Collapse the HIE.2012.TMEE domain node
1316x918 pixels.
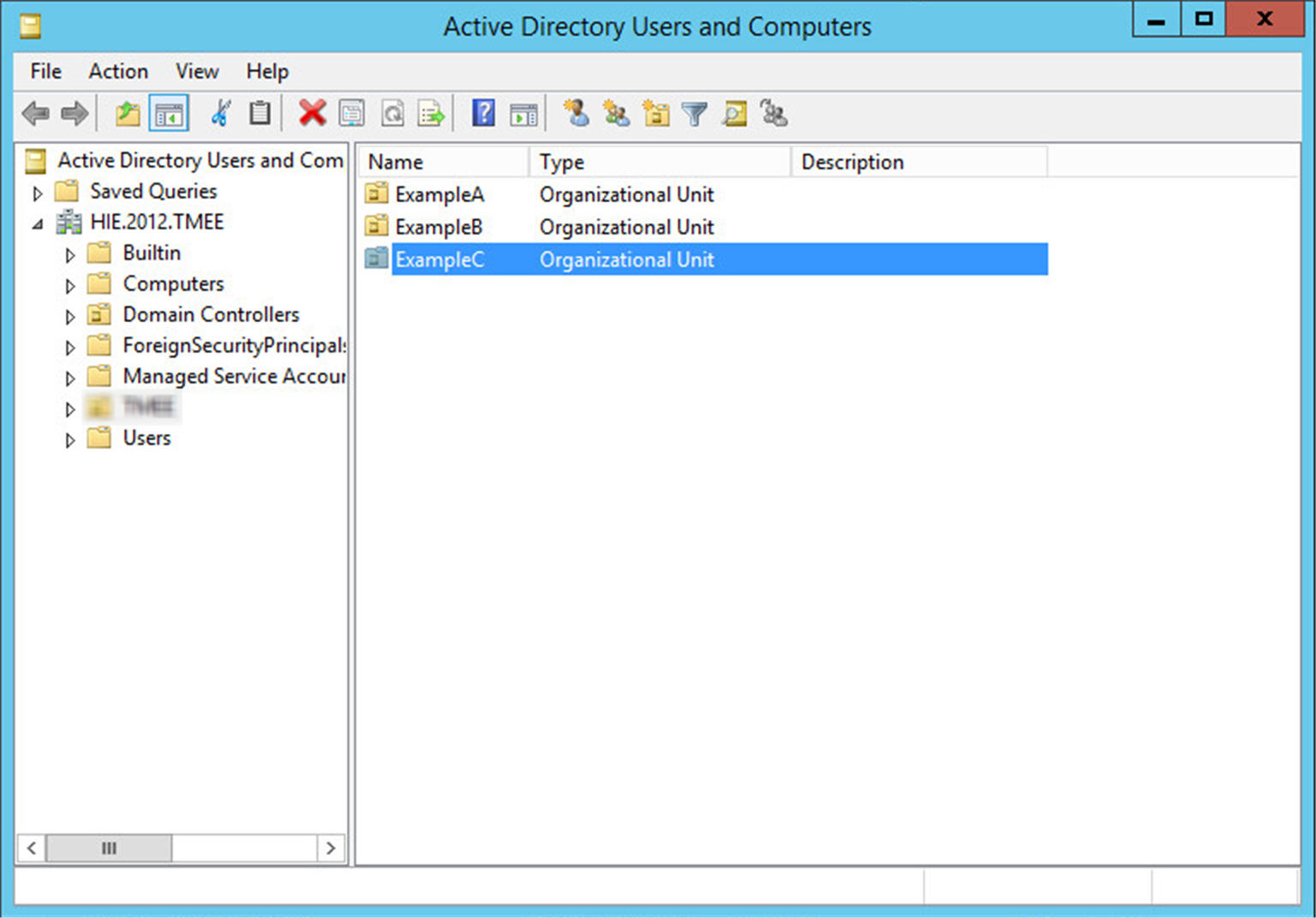[x=38, y=224]
